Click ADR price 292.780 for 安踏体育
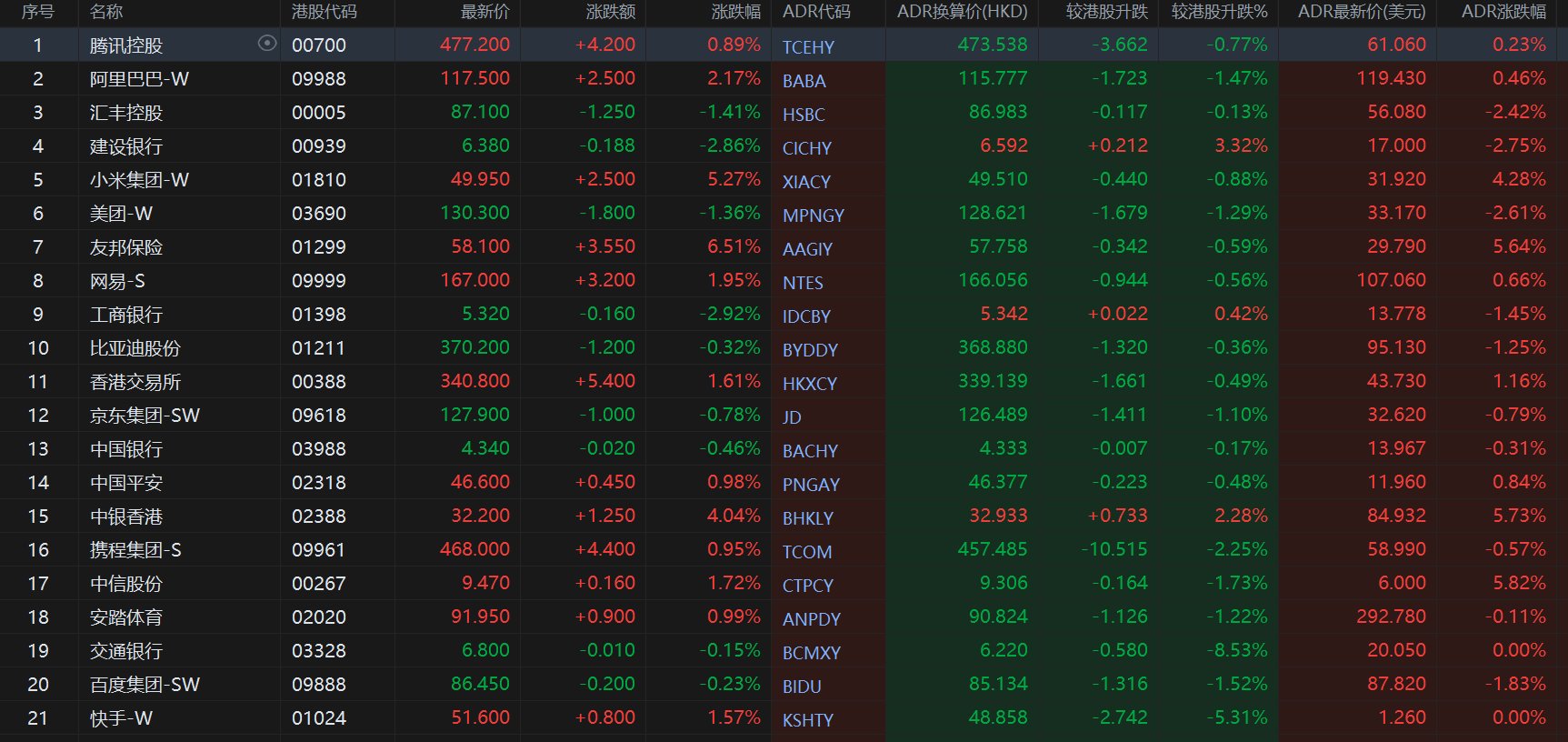 pos(1391,617)
